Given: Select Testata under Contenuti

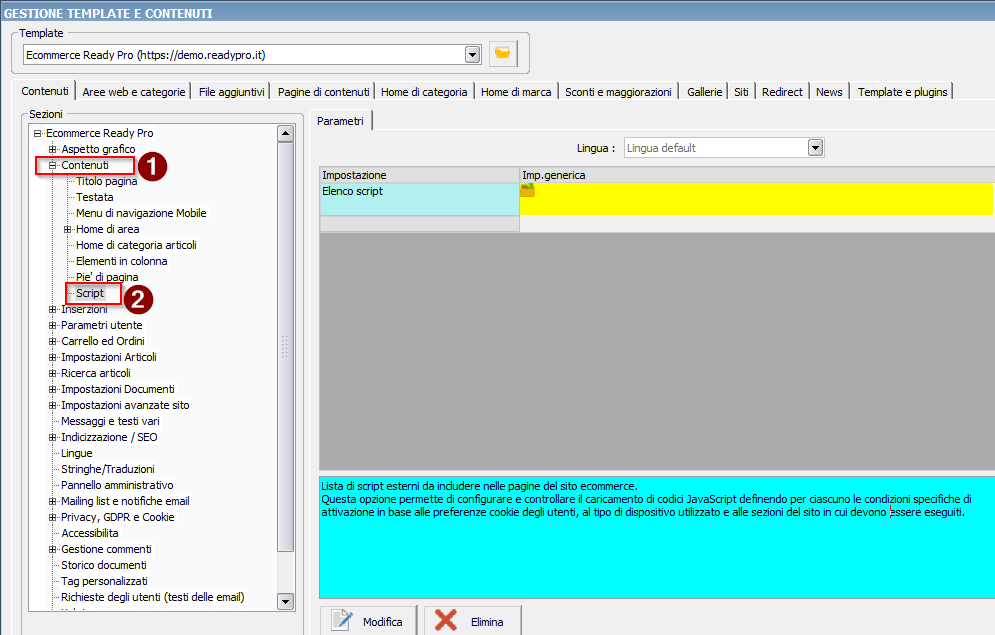Looking at the screenshot, I should coord(95,197).
